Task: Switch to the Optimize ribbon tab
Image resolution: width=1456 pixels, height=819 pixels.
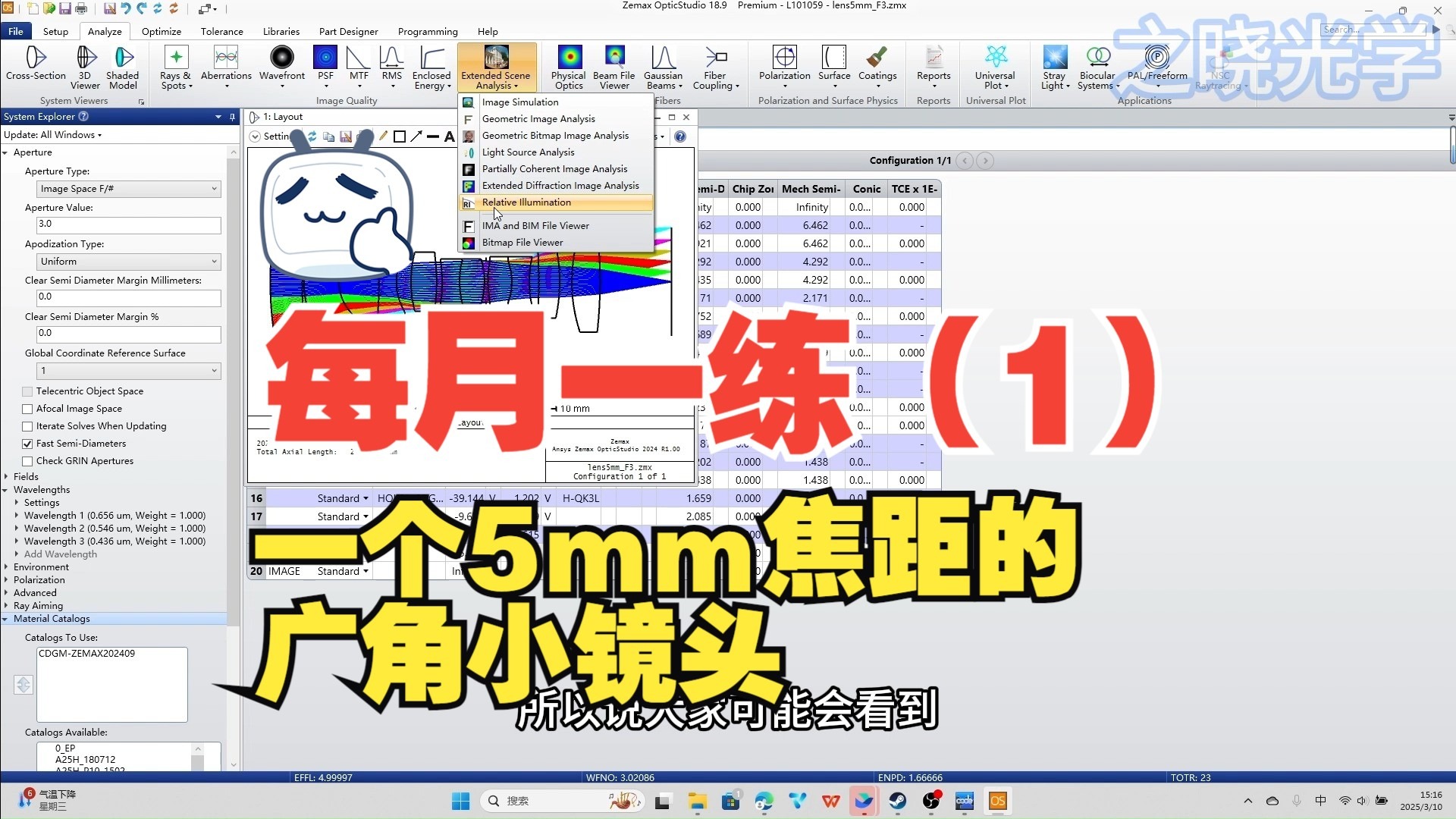Action: coord(161,31)
